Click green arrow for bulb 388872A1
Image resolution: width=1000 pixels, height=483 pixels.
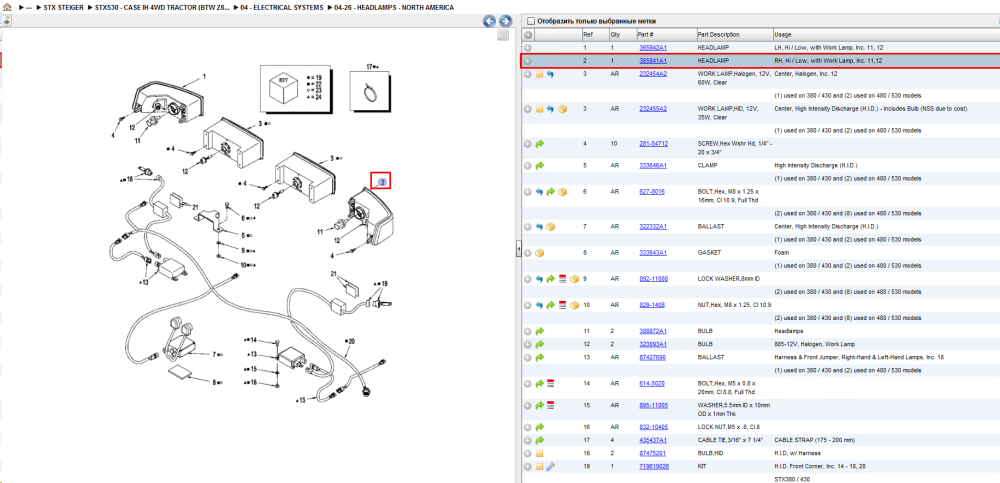[x=540, y=331]
